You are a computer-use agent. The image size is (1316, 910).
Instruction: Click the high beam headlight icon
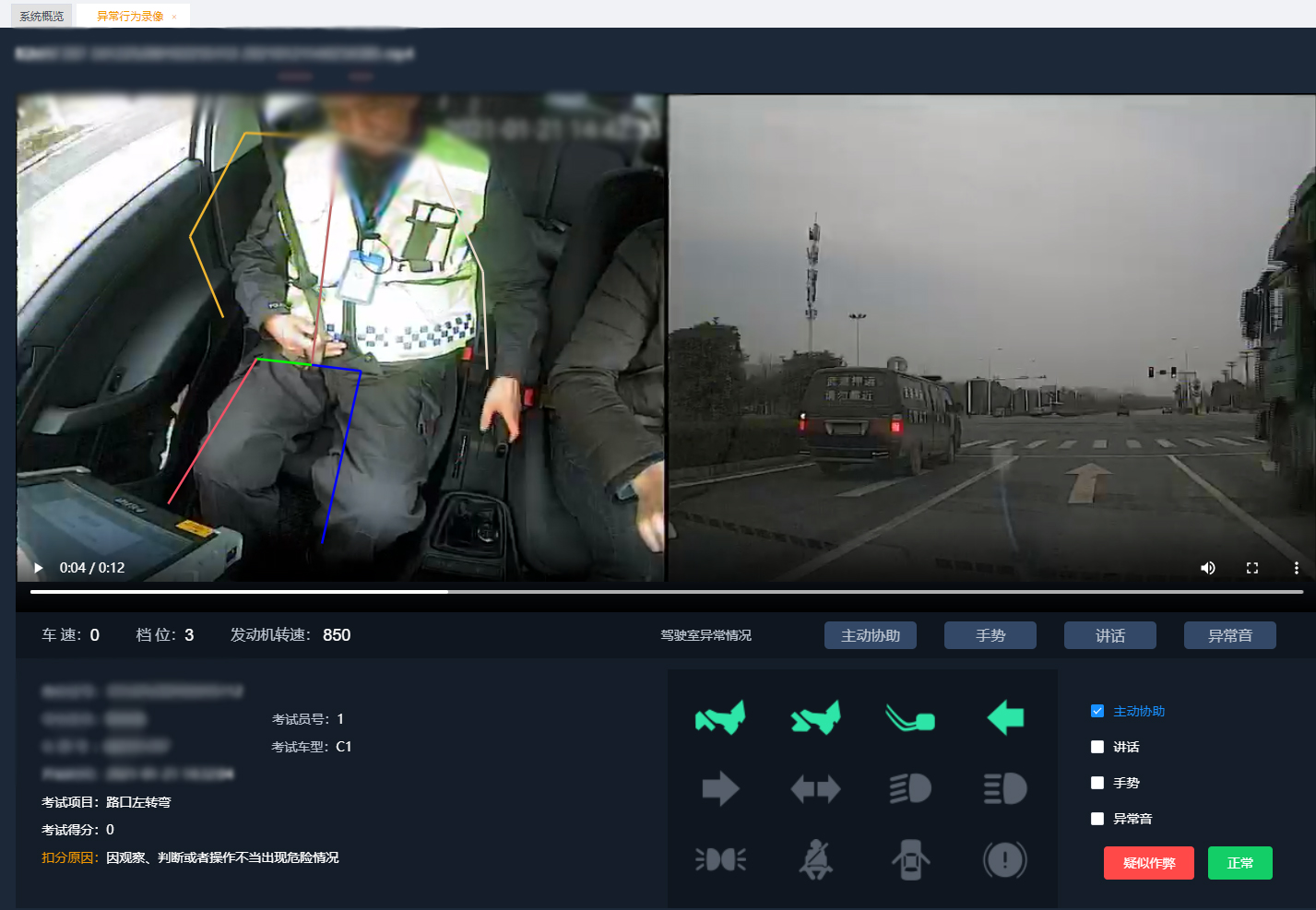point(1005,789)
